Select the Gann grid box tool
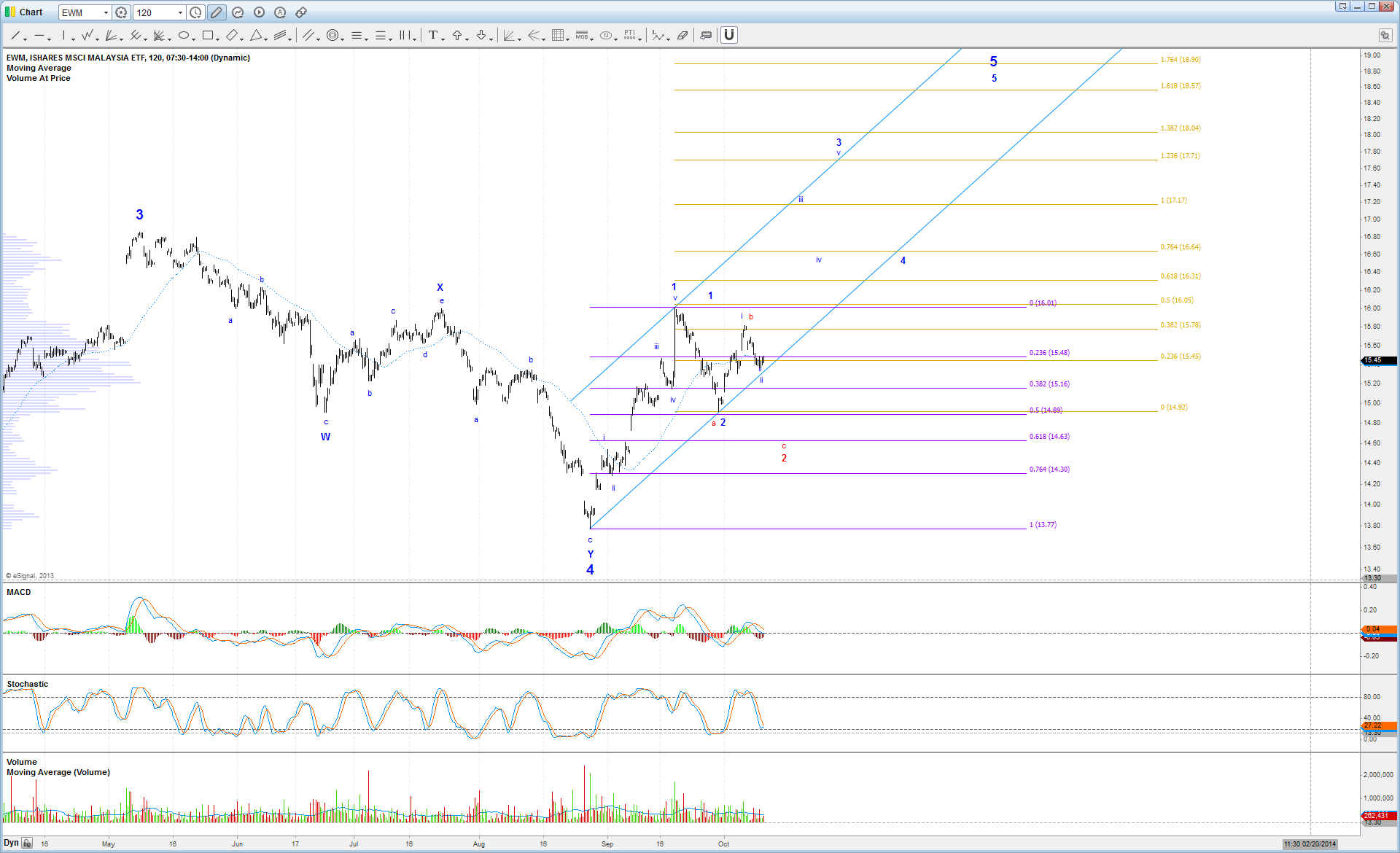The height and width of the screenshot is (853, 1400). pyautogui.click(x=558, y=35)
